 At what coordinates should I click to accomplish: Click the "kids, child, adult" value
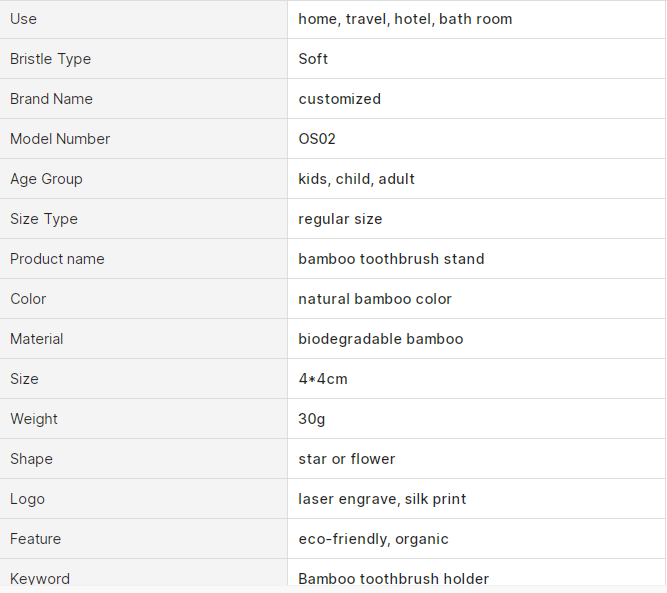tap(356, 179)
